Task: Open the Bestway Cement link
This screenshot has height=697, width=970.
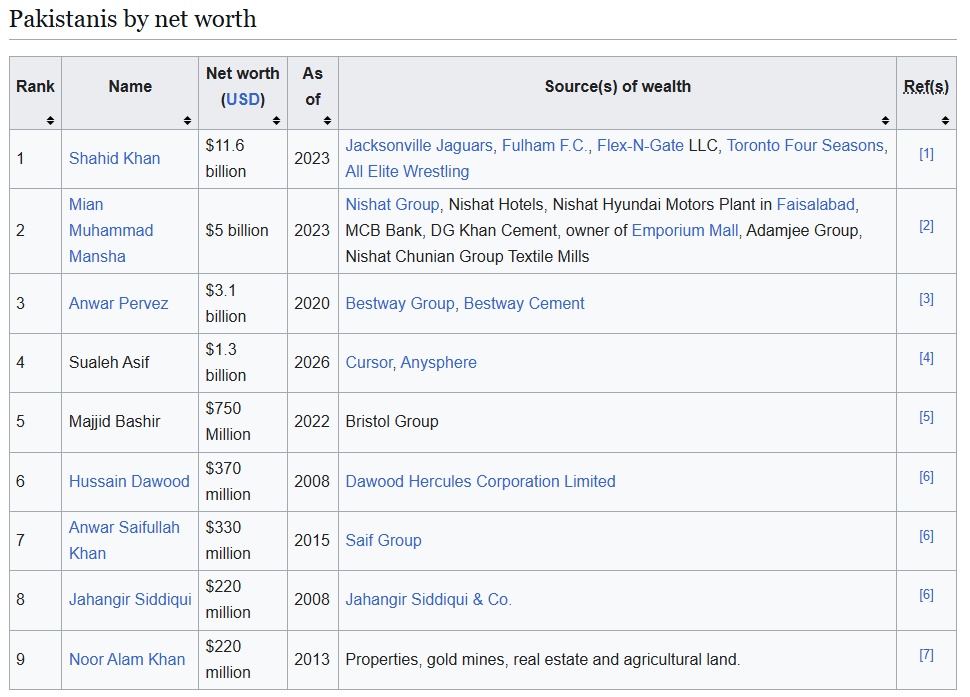Action: click(x=524, y=303)
